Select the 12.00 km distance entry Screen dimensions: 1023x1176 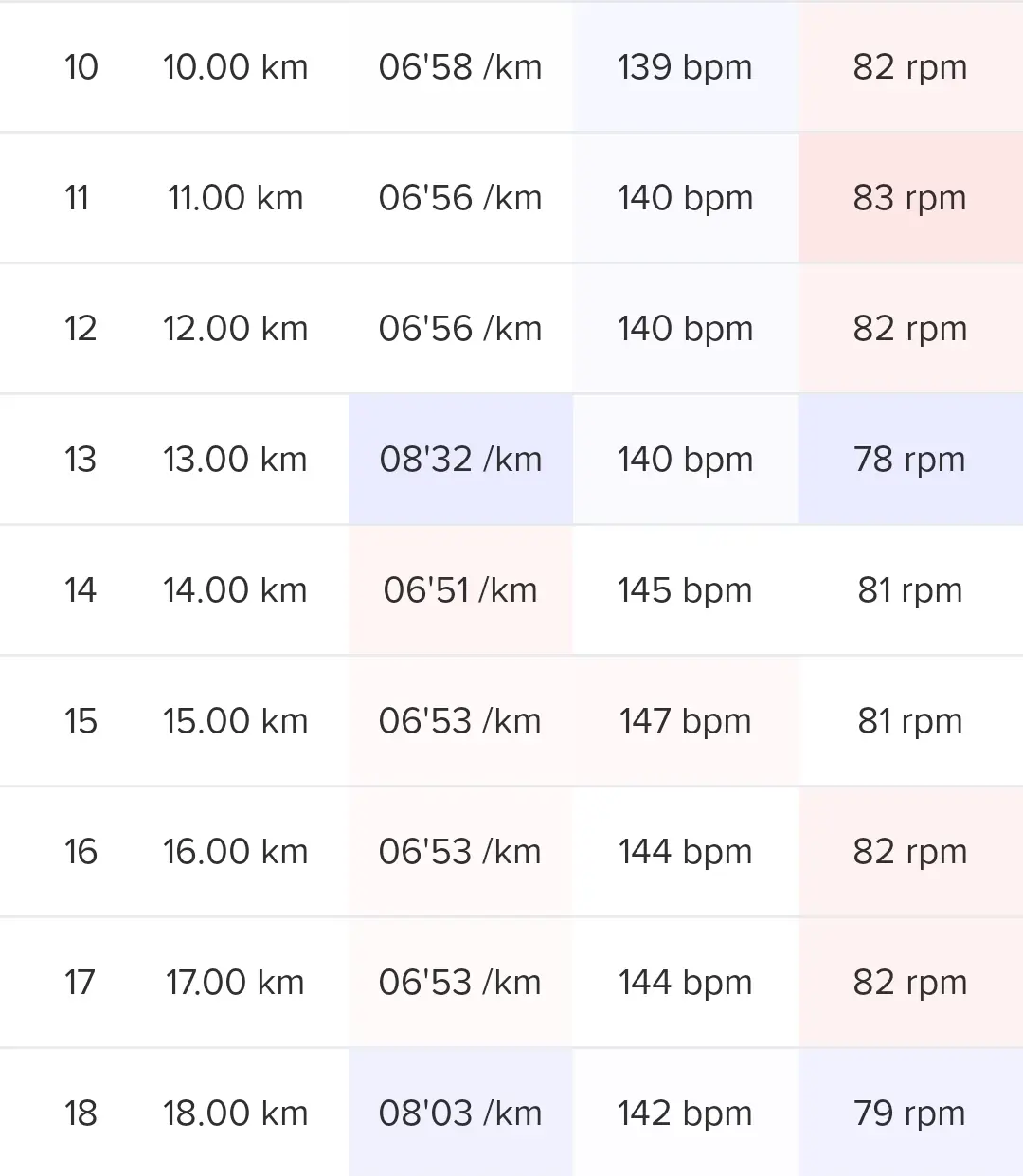pyautogui.click(x=235, y=329)
